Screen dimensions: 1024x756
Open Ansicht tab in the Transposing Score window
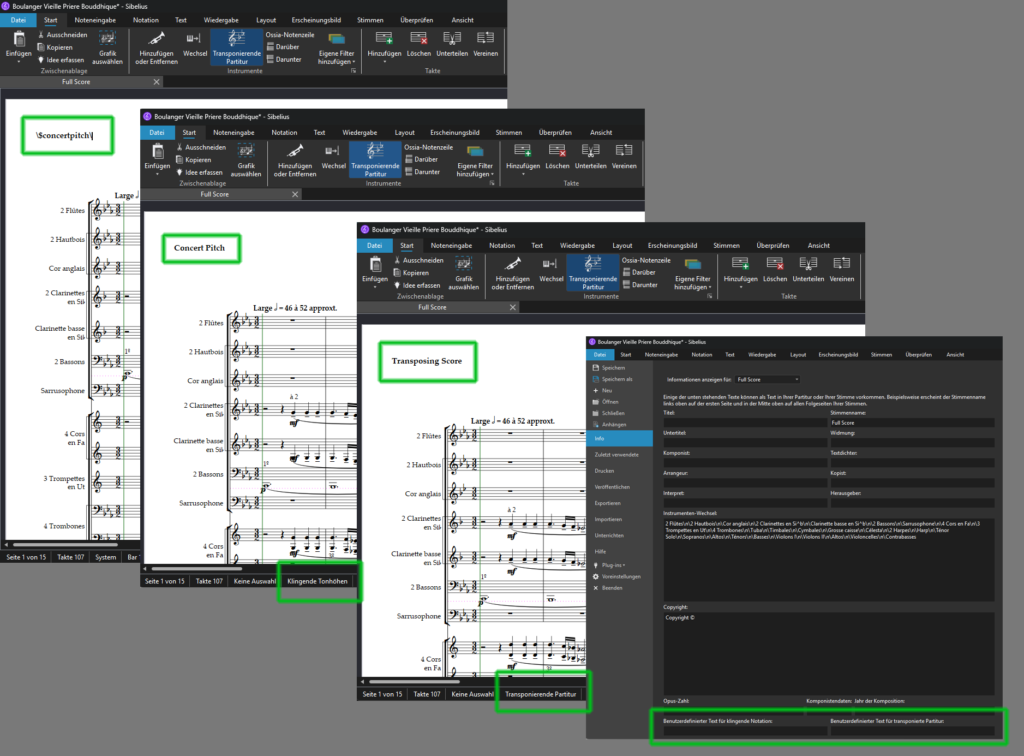pyautogui.click(x=818, y=245)
